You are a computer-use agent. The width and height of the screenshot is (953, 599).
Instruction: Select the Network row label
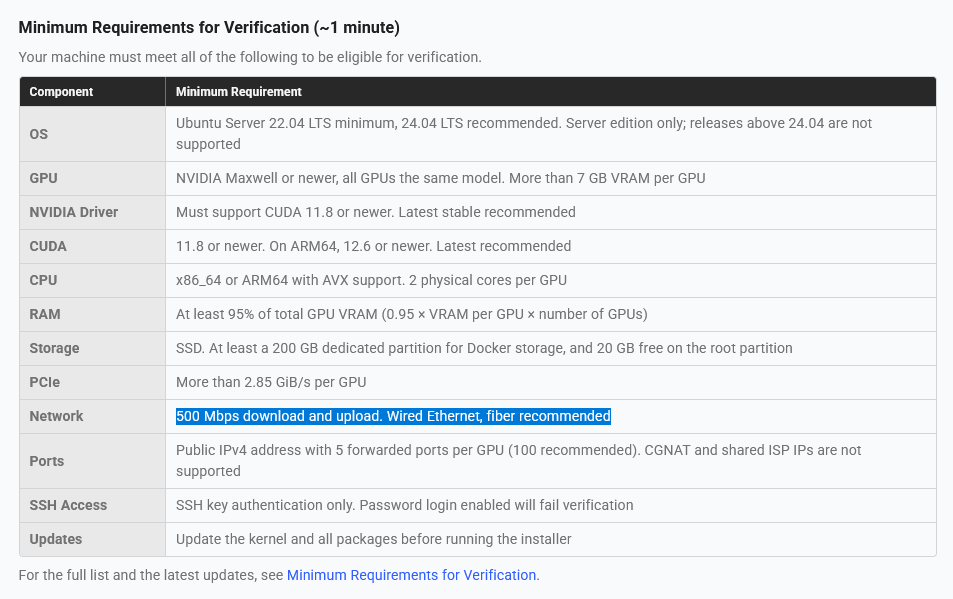(56, 417)
